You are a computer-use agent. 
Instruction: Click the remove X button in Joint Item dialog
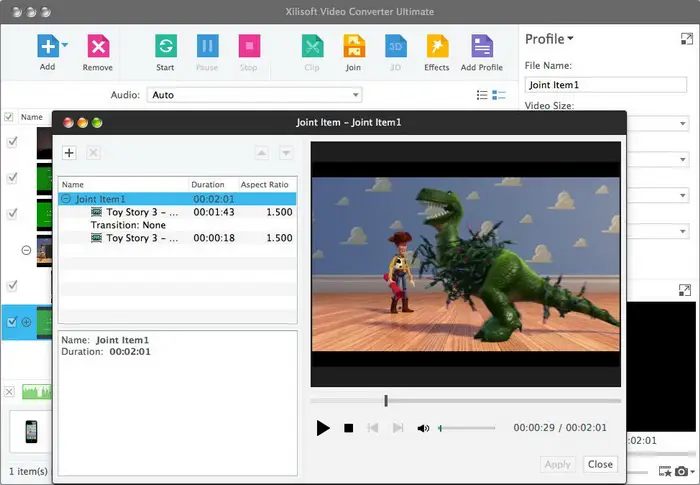pyautogui.click(x=93, y=153)
